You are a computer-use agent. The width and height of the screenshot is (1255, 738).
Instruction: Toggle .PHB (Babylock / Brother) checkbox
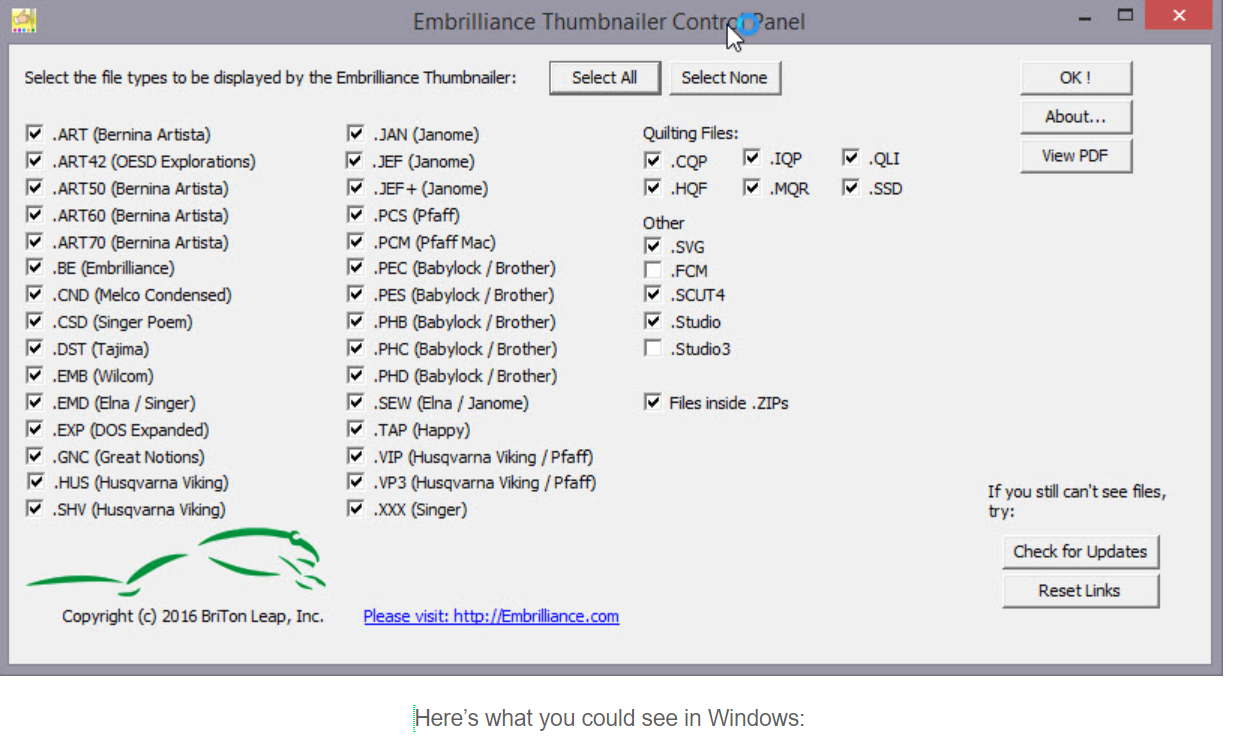click(x=355, y=321)
